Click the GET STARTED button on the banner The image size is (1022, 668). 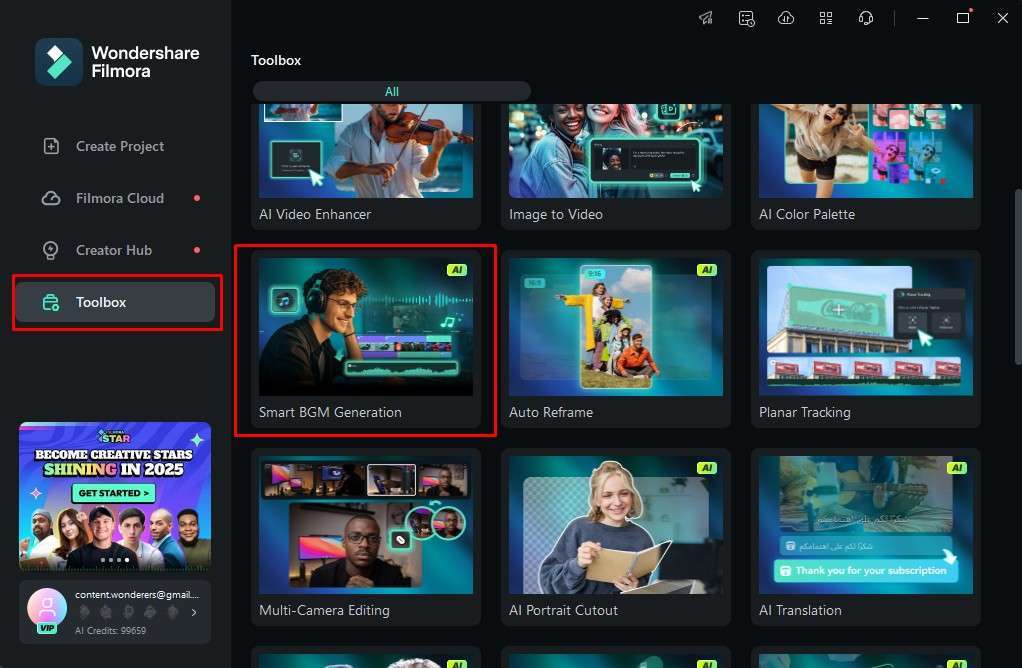[x=114, y=493]
